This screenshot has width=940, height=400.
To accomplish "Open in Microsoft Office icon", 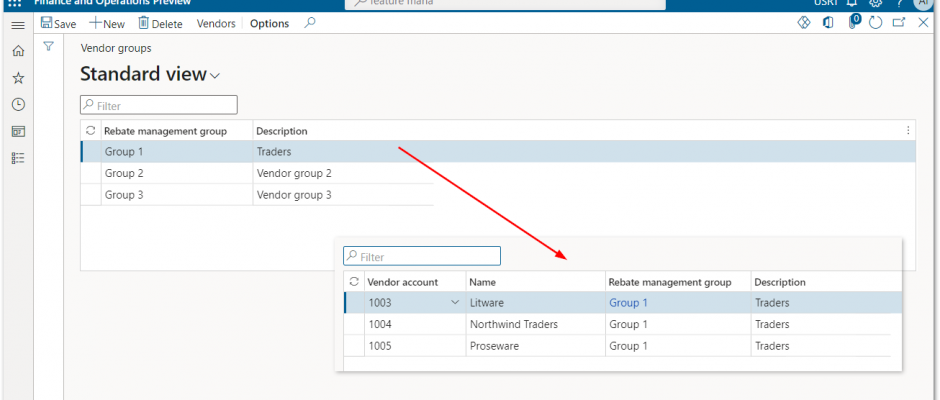I will pos(828,23).
